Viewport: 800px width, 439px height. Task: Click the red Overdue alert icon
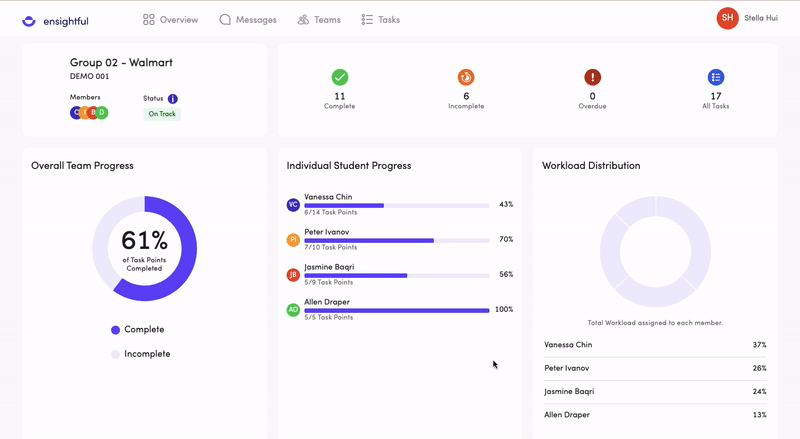point(592,77)
